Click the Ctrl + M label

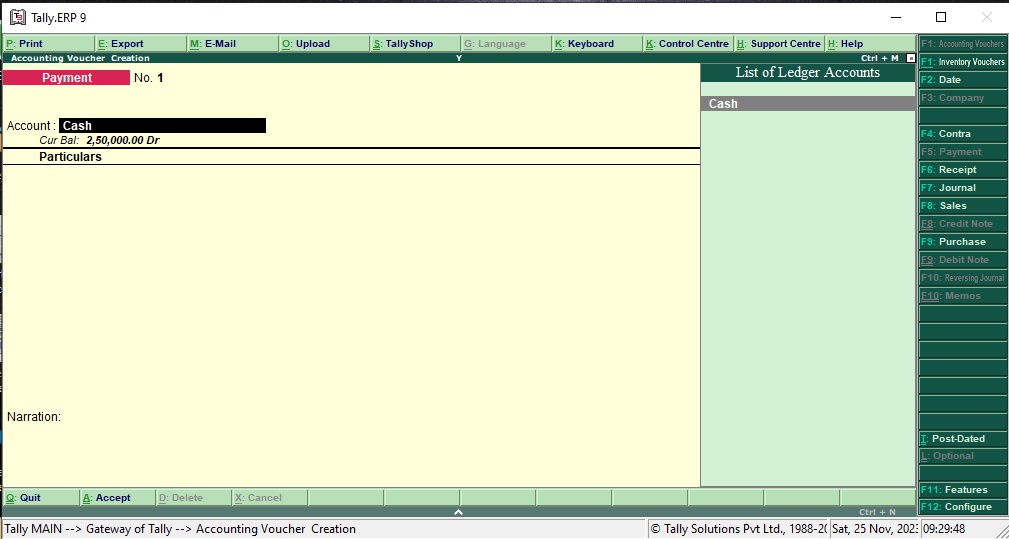879,58
